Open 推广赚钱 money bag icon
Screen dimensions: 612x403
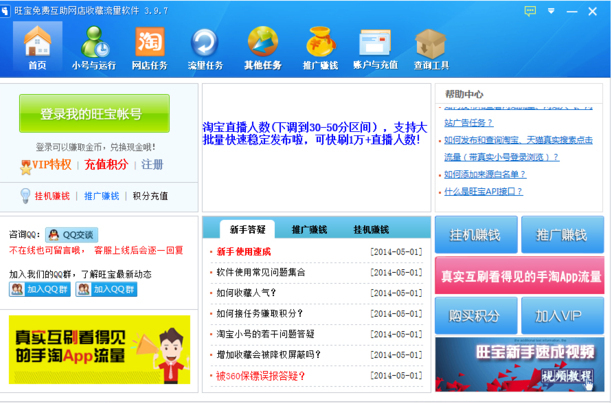click(320, 42)
